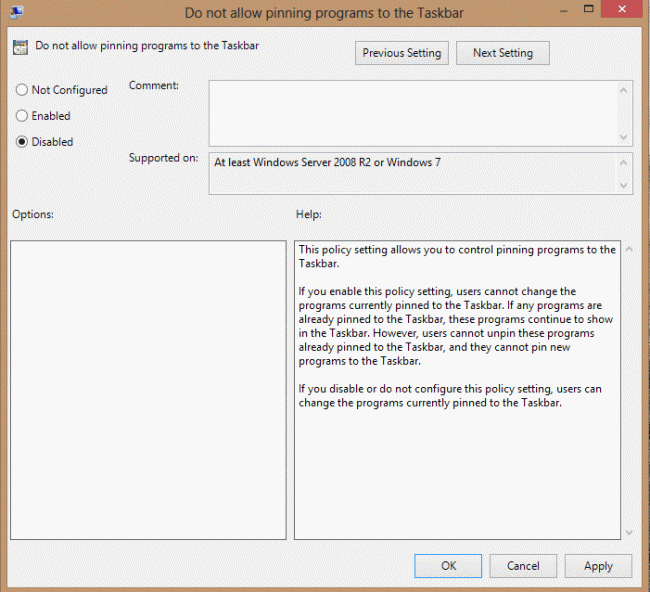Maximize the policy dialog window
The image size is (650, 592).
click(588, 9)
